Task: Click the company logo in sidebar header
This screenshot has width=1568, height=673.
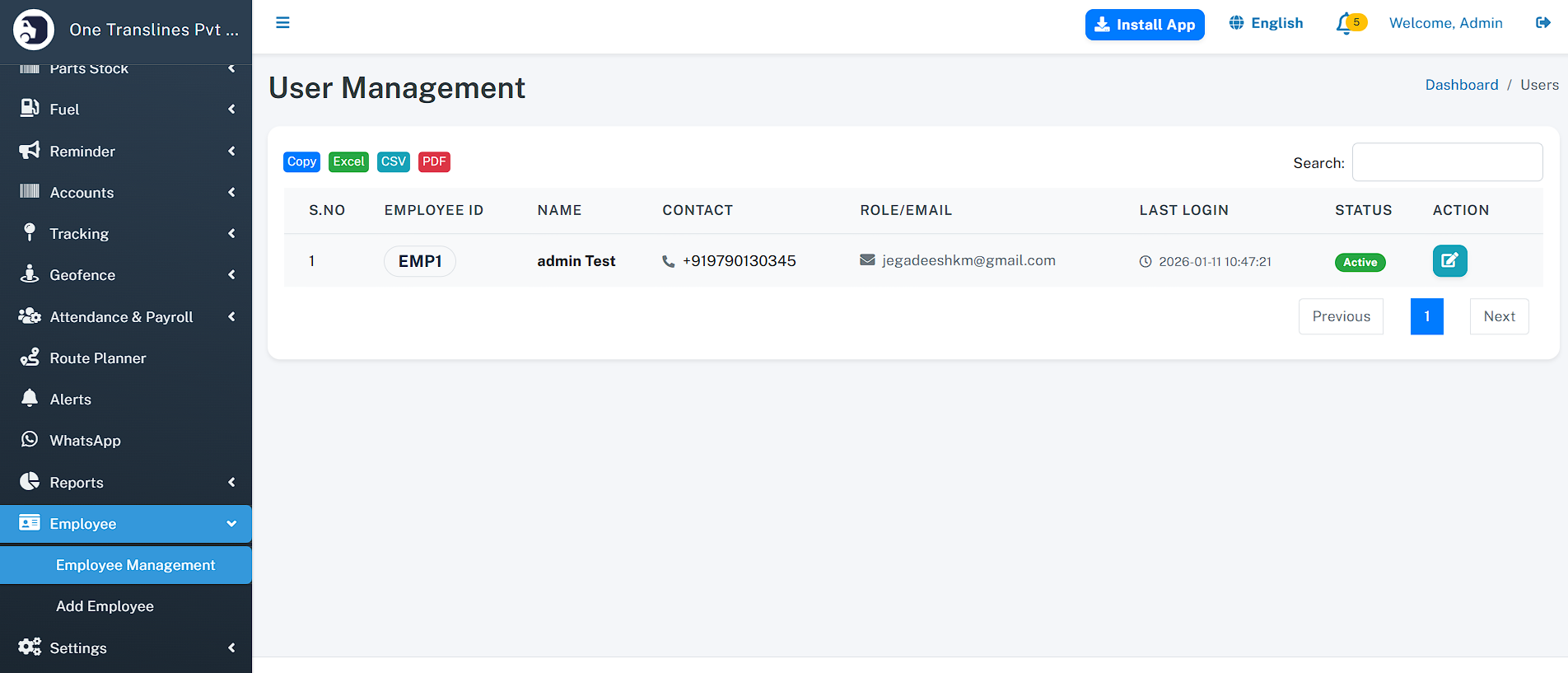Action: [34, 30]
